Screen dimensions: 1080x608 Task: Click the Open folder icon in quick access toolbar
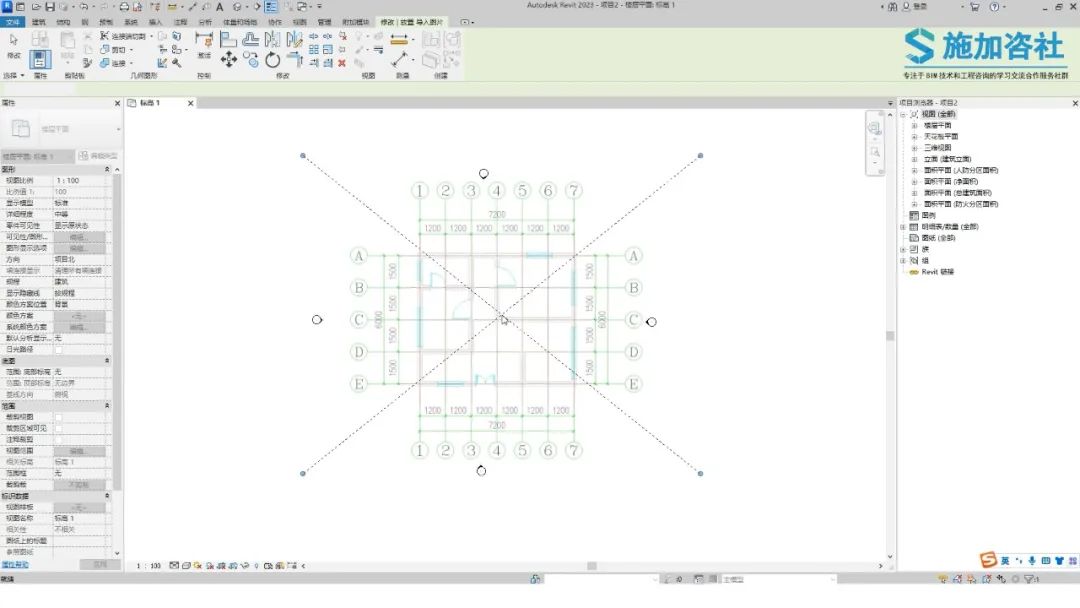click(36, 7)
